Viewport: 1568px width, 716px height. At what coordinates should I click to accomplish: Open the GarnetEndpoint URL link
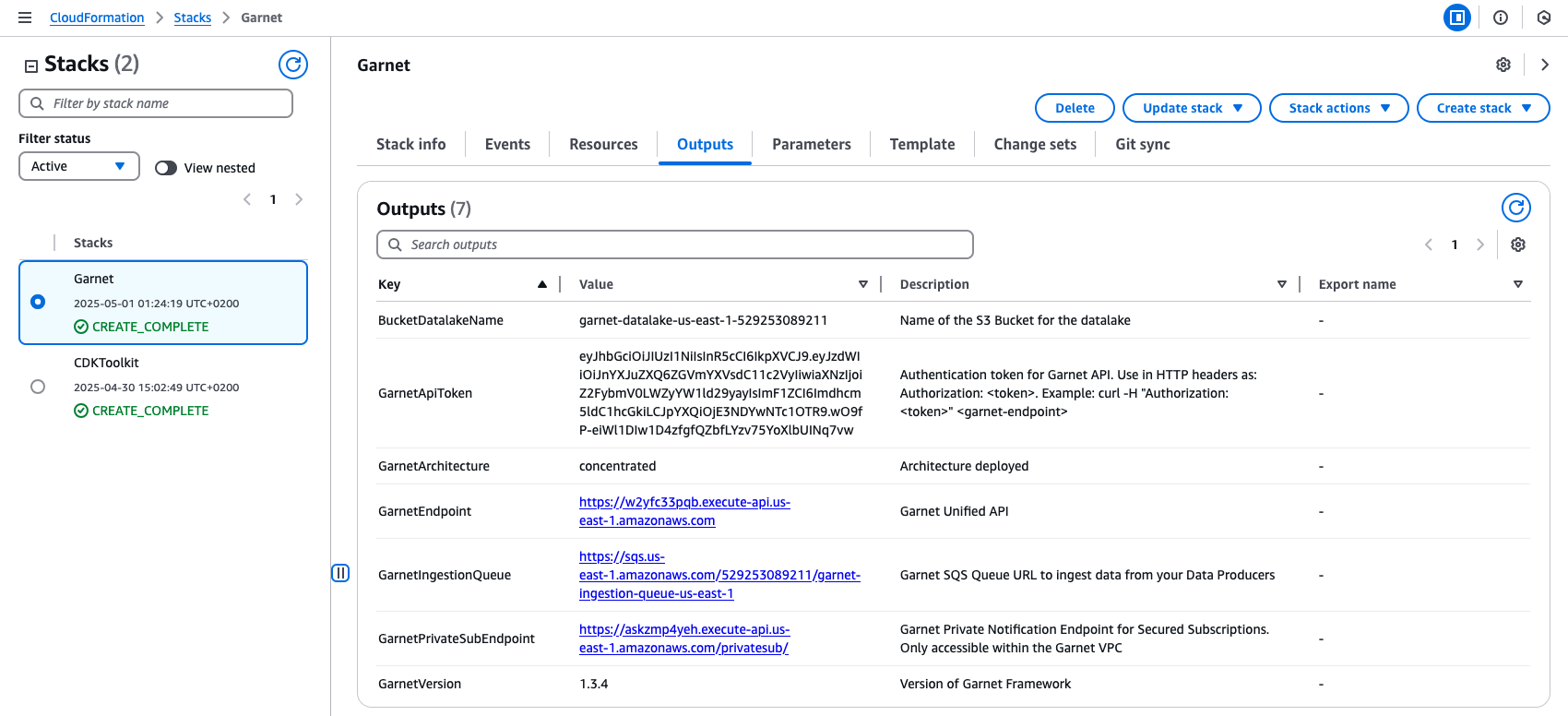pos(684,511)
